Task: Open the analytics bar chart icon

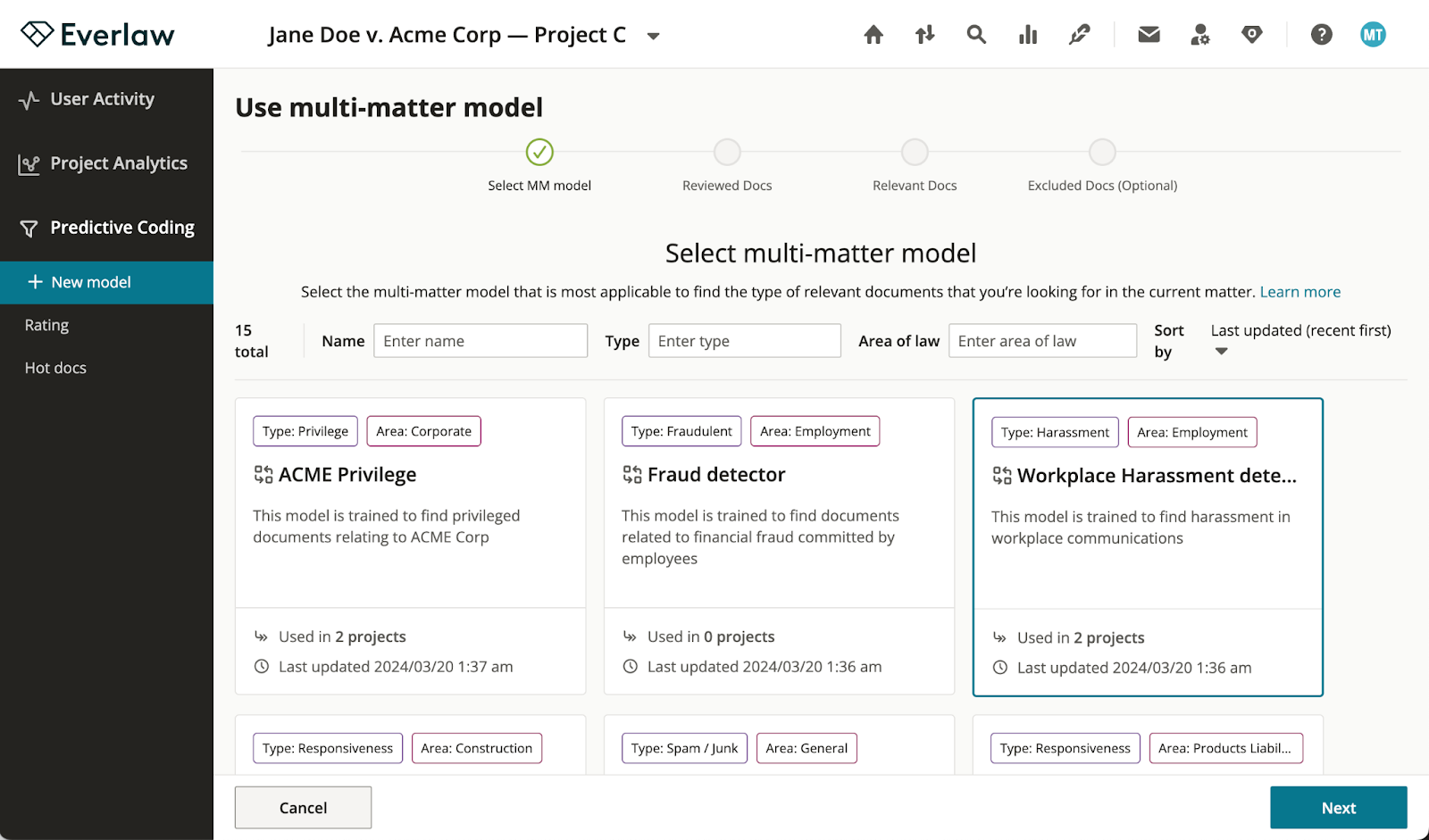Action: (1028, 35)
